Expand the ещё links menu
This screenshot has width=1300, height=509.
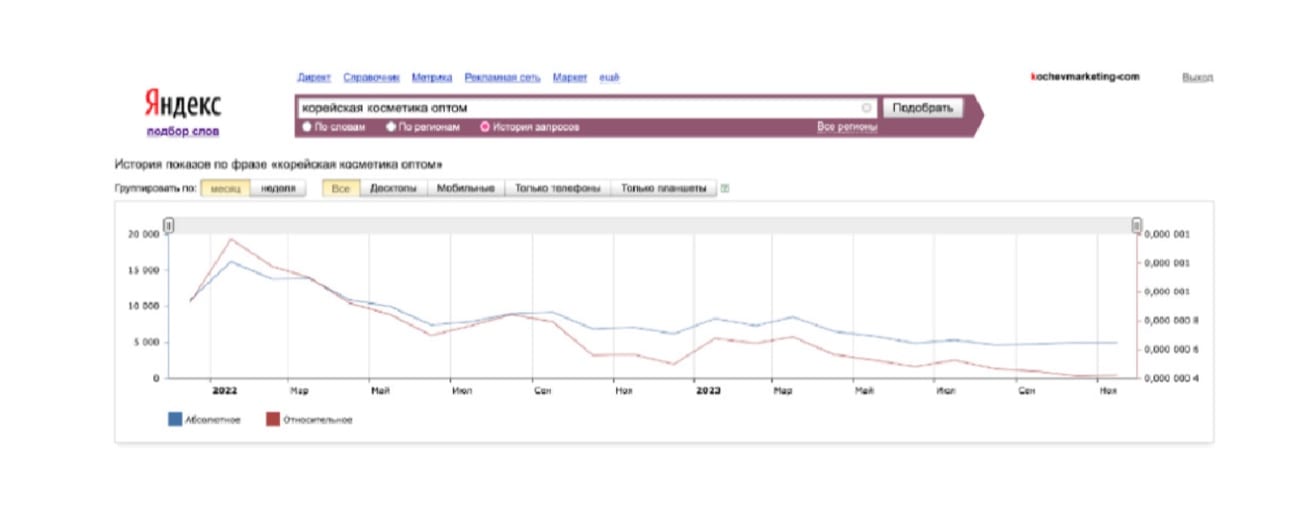[x=609, y=77]
